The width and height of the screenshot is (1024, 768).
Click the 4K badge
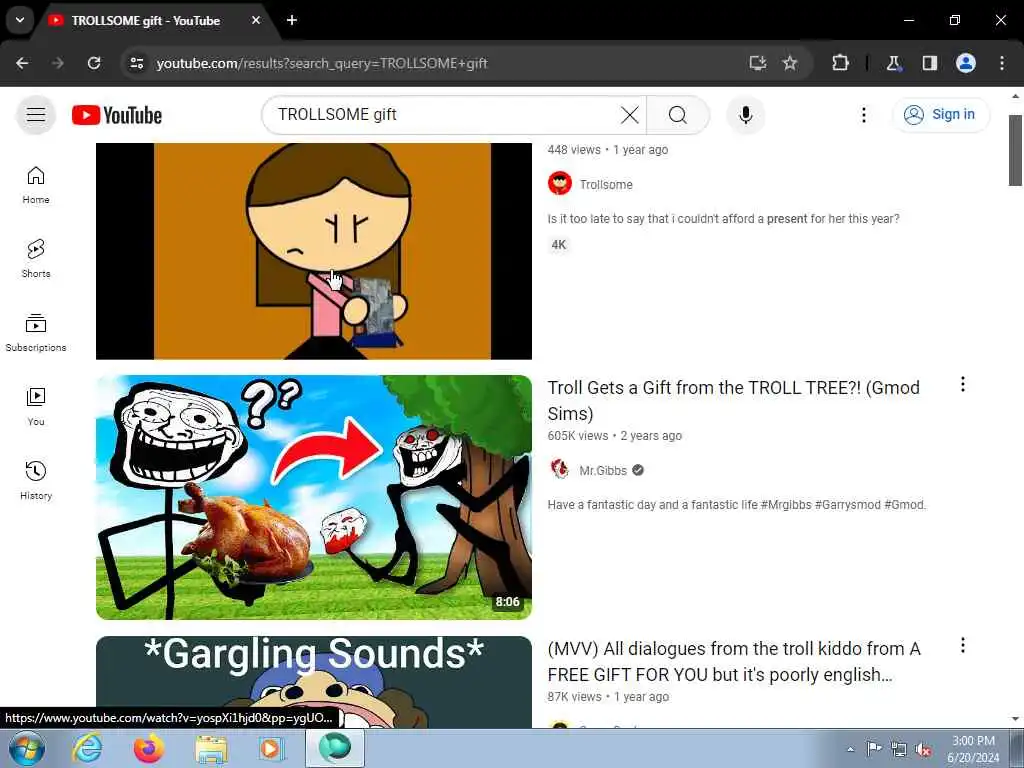click(x=559, y=245)
